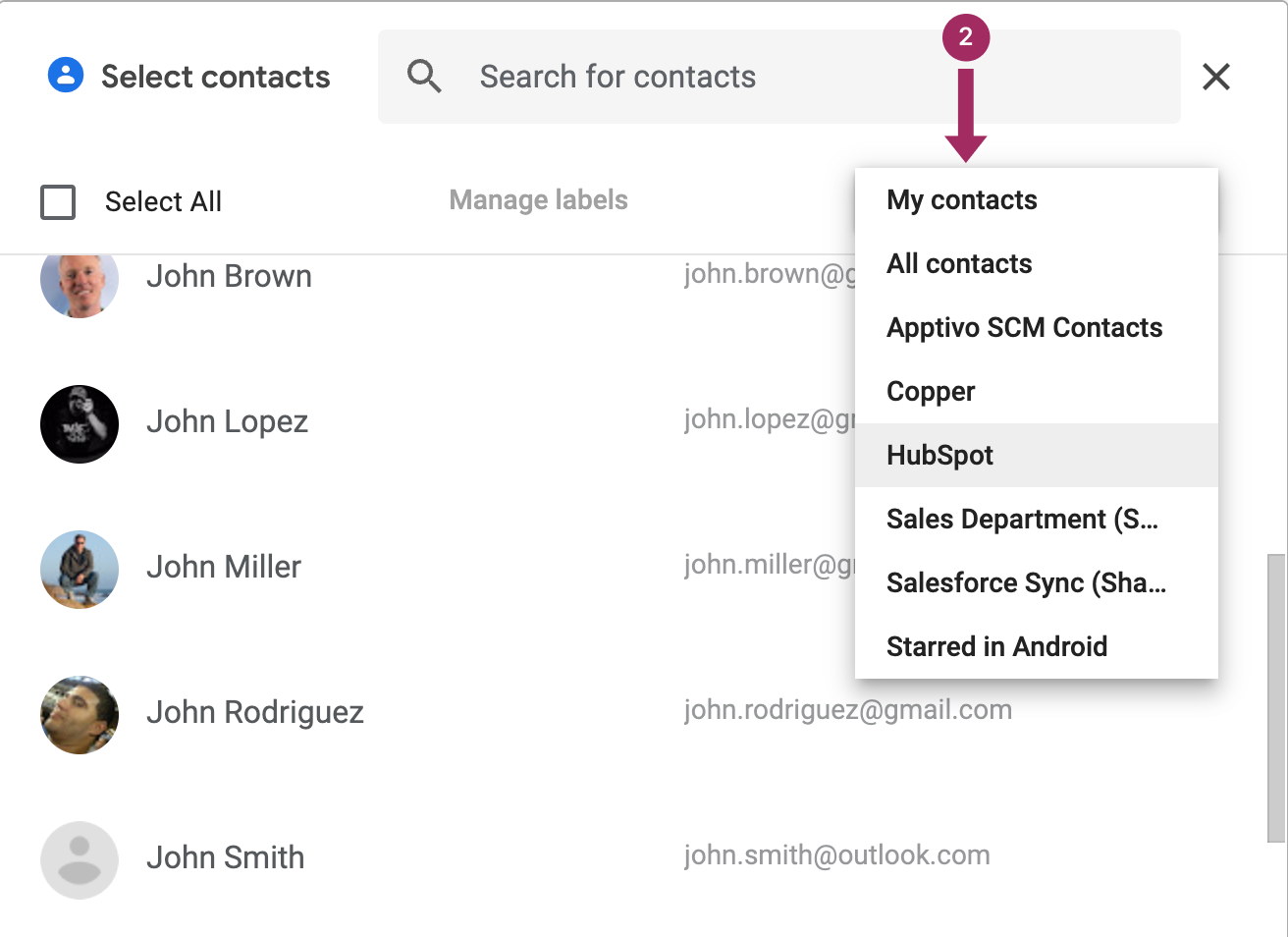Choose Salesforce Sync shared label
The height and width of the screenshot is (937, 1288).
1026,583
